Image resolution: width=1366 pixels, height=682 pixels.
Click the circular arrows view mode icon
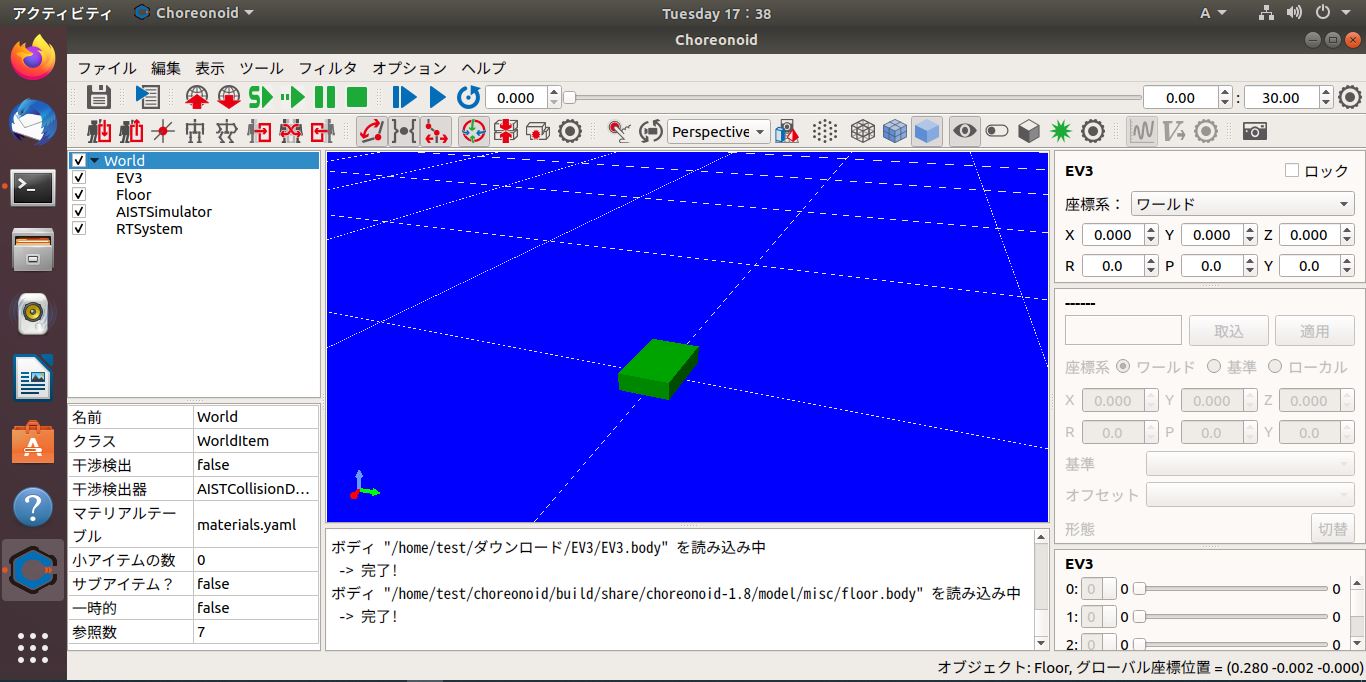pos(651,131)
